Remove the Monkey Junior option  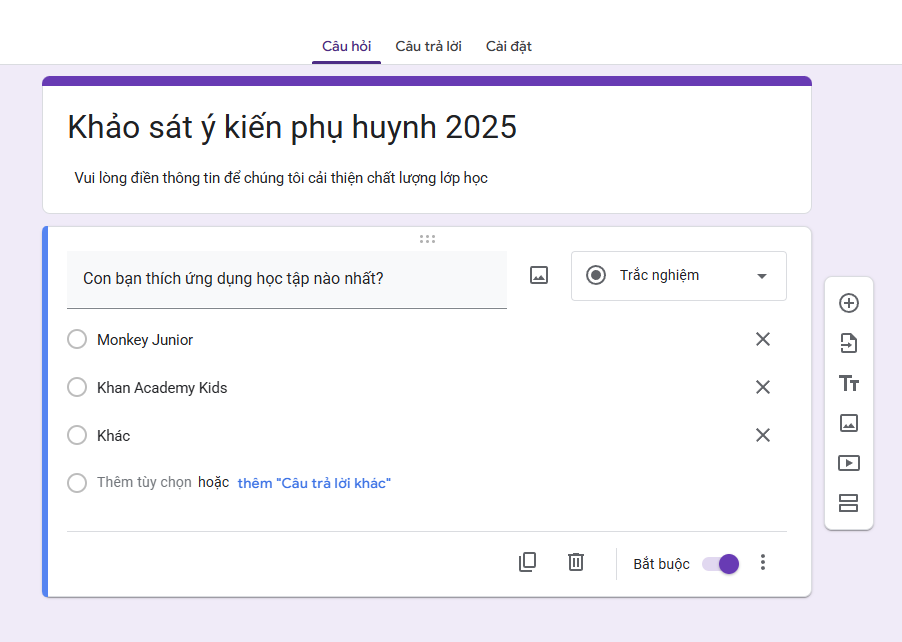[762, 340]
